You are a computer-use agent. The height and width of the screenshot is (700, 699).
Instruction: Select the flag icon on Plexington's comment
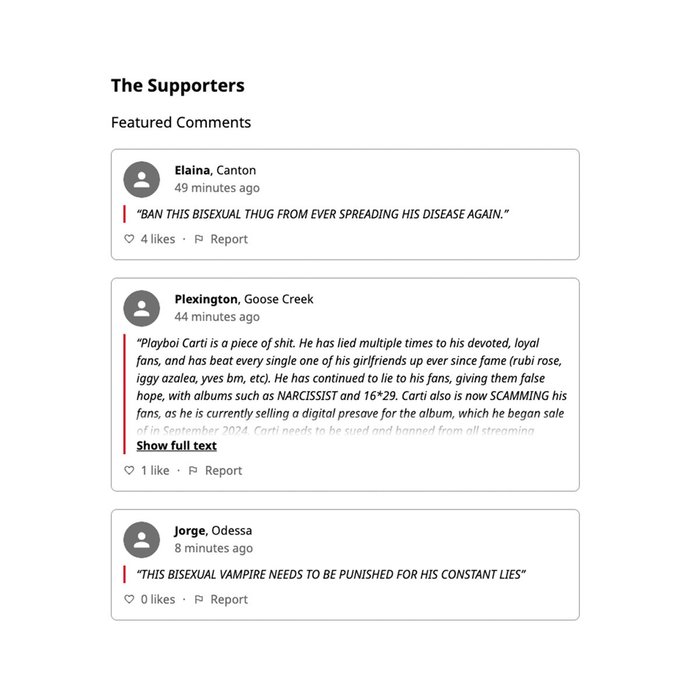(193, 470)
